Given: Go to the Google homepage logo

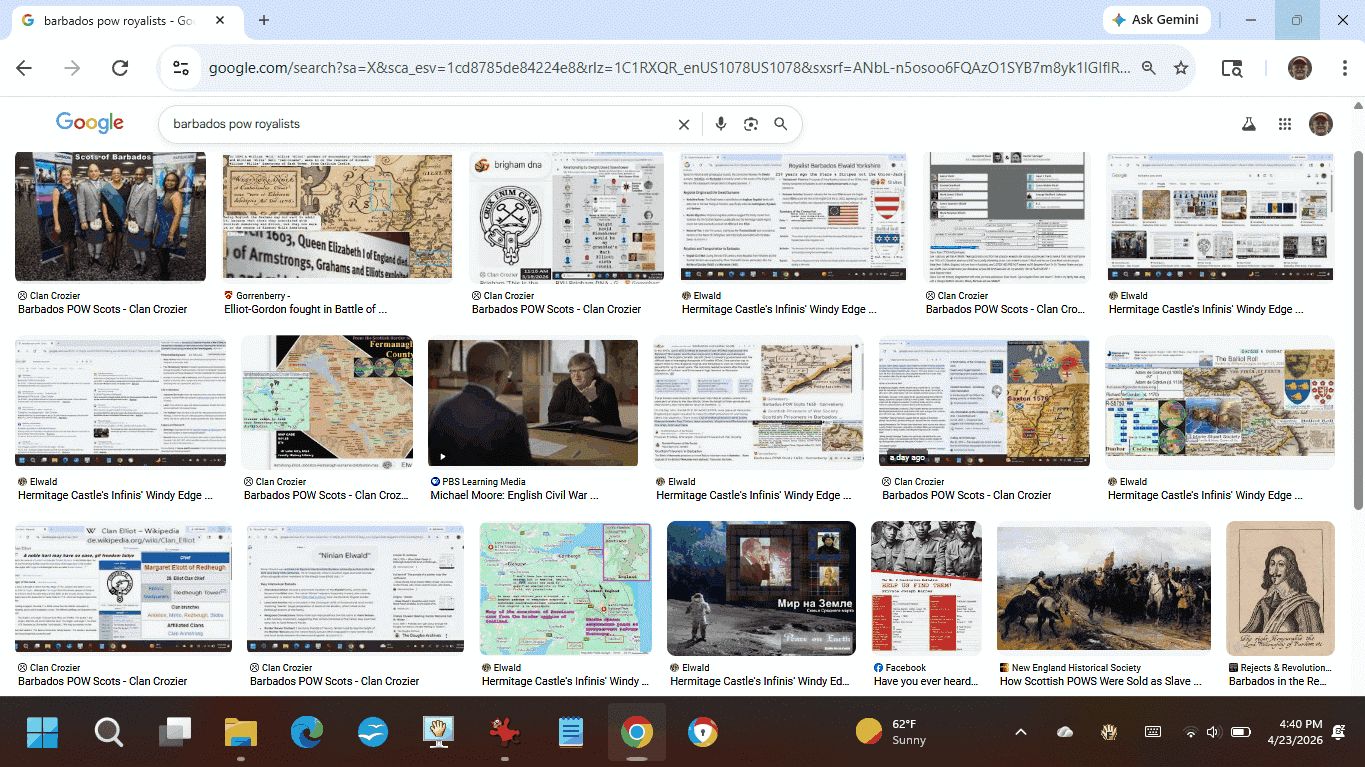Looking at the screenshot, I should [90, 123].
